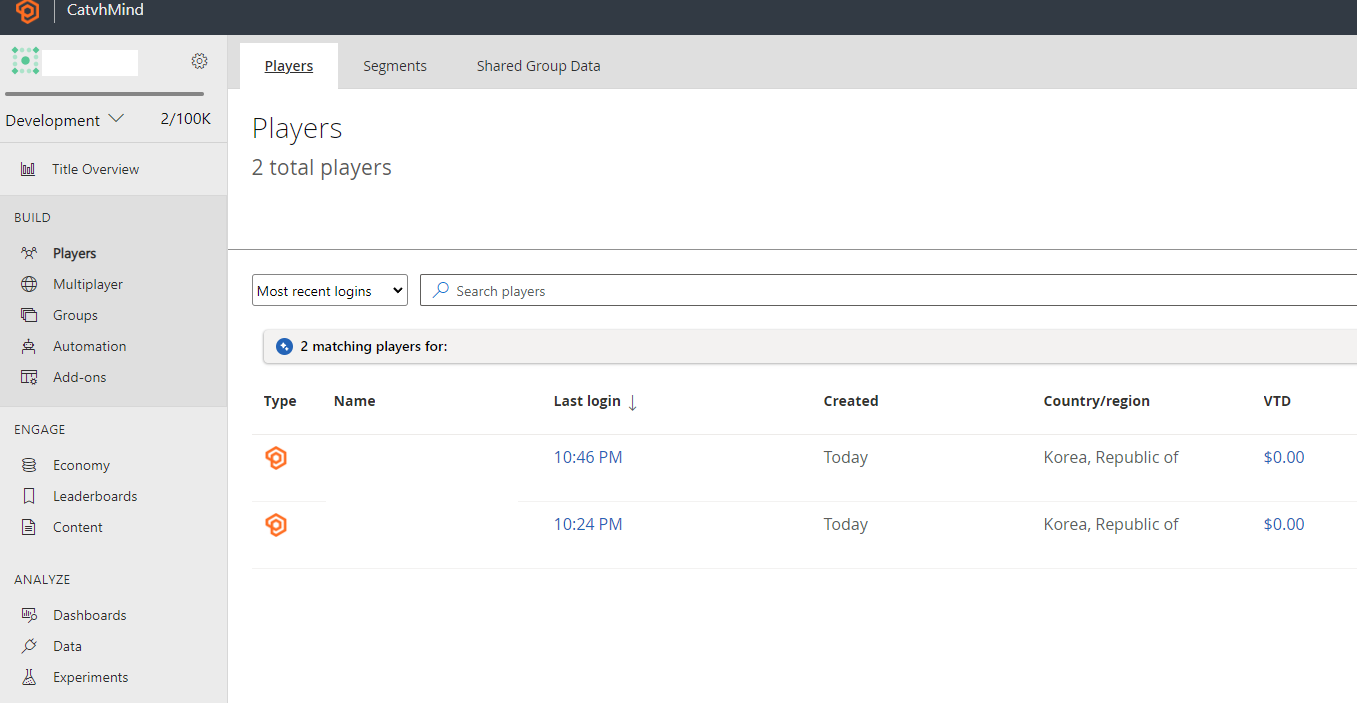This screenshot has width=1357, height=703.
Task: Click the Content document icon
Action: click(x=29, y=527)
